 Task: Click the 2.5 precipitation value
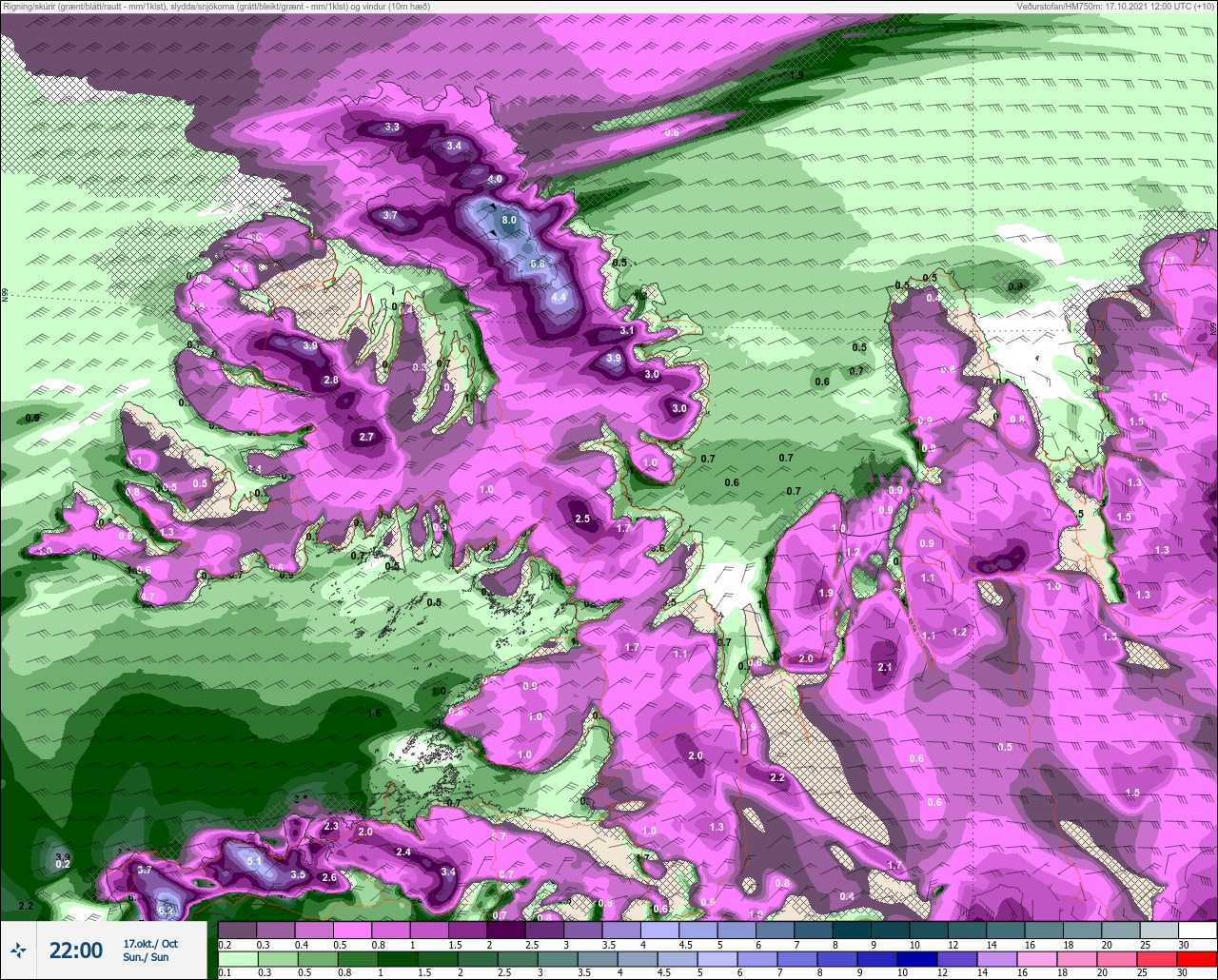(x=583, y=519)
